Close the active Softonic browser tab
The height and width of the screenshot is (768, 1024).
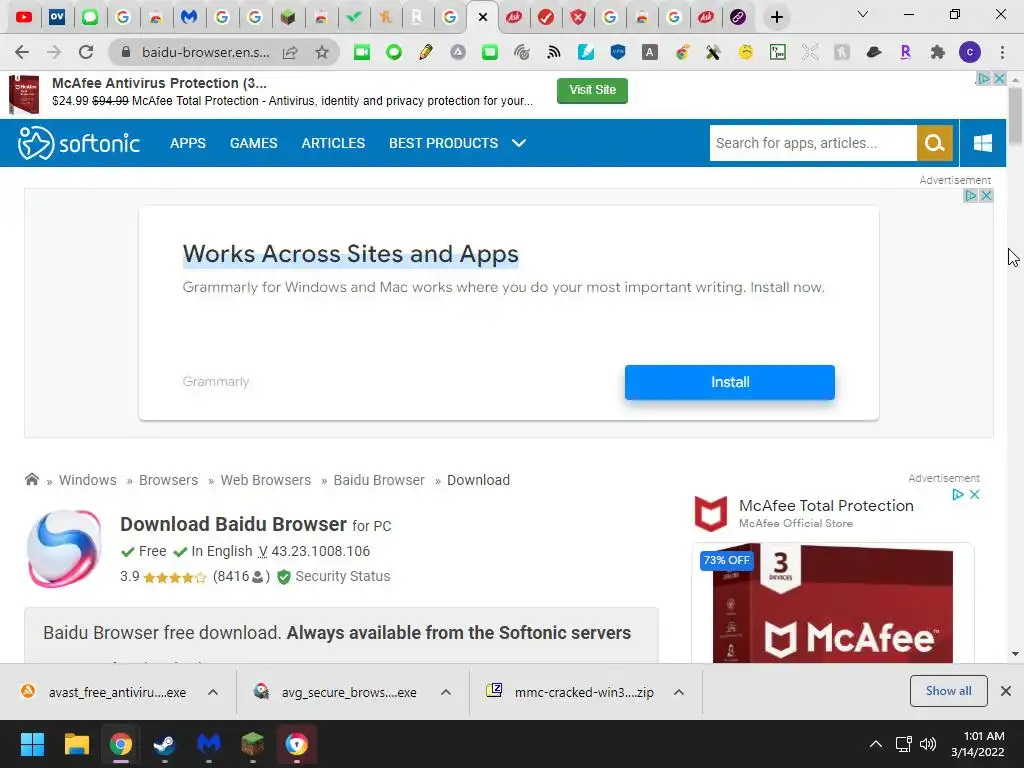point(483,17)
